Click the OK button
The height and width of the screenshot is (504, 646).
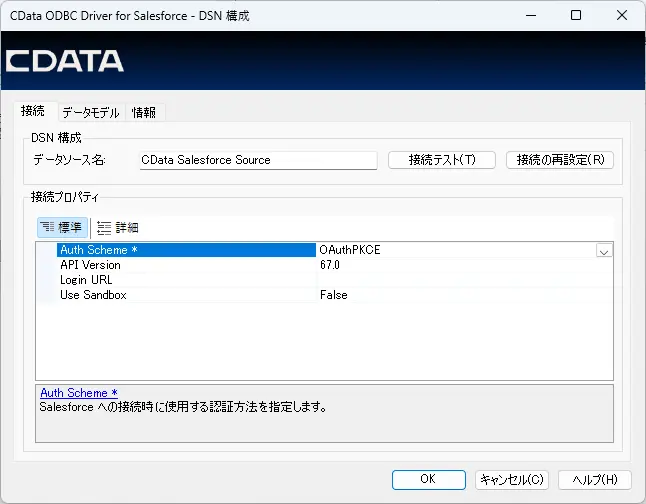click(x=428, y=480)
